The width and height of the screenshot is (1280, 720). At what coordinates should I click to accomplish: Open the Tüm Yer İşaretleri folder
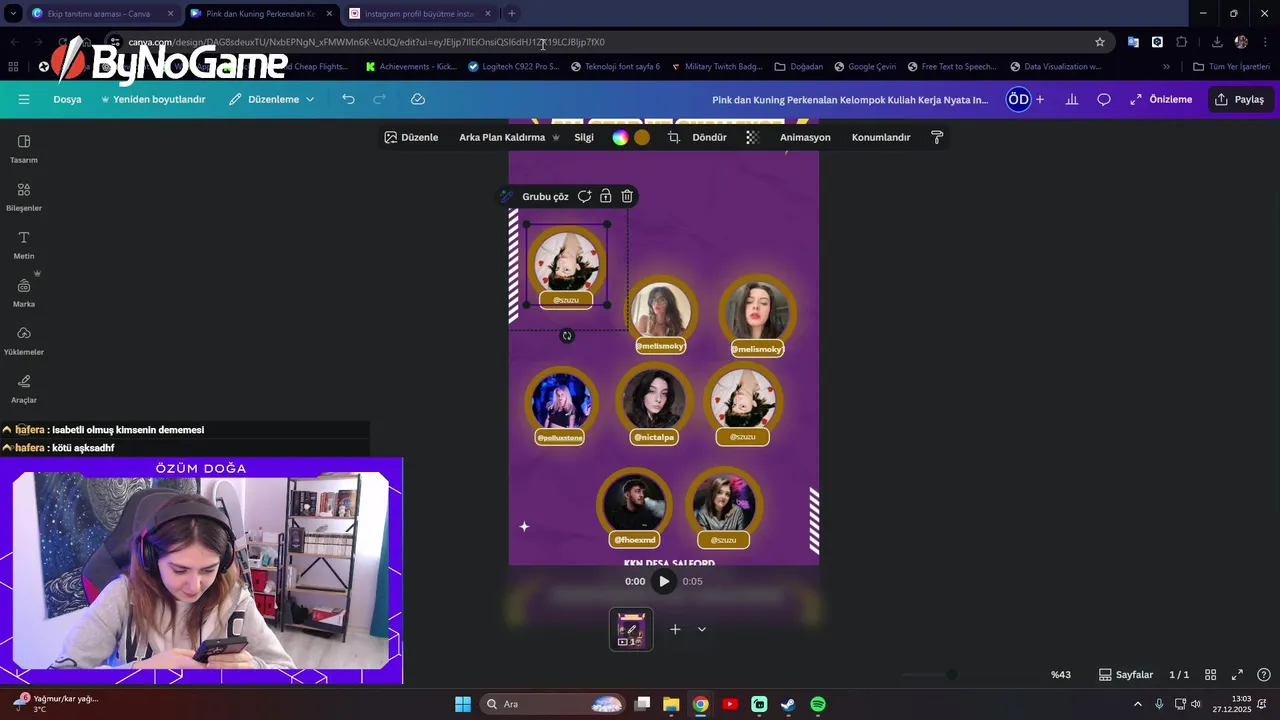[x=1231, y=67]
